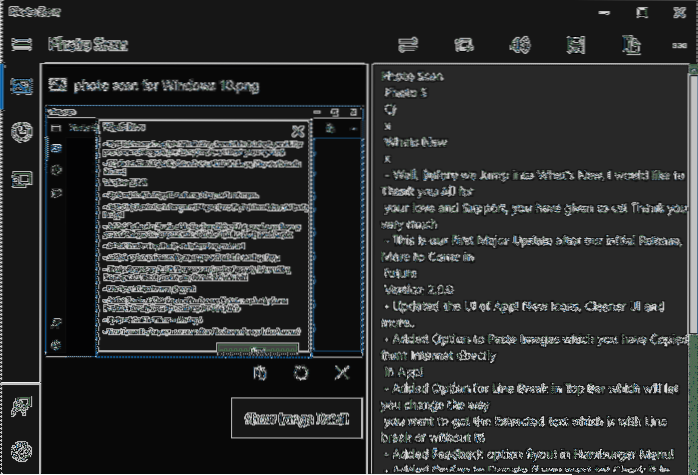Click the round second icon in left sidebar
The width and height of the screenshot is (698, 475).
click(20, 133)
